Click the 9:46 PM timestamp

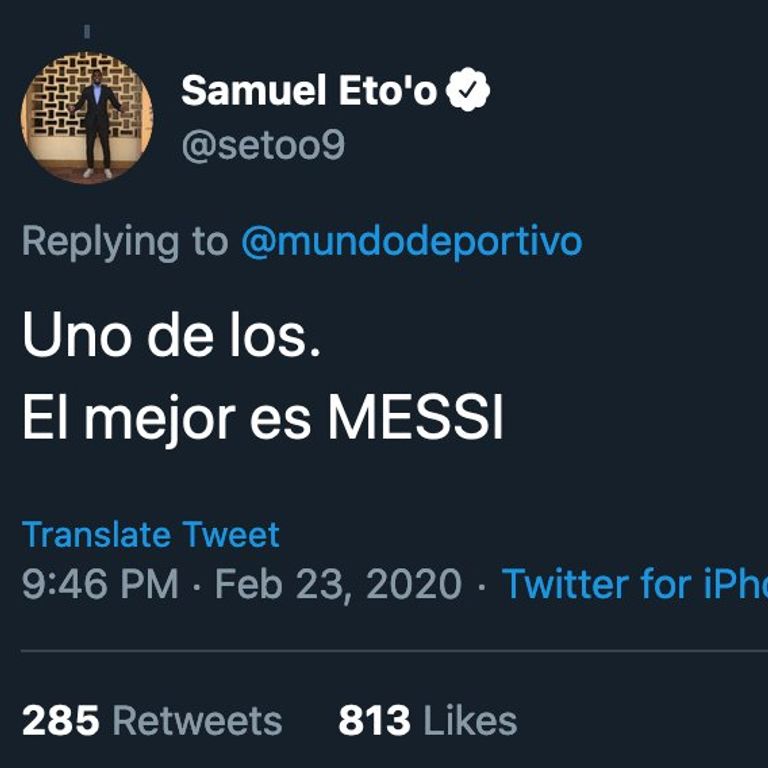100,583
